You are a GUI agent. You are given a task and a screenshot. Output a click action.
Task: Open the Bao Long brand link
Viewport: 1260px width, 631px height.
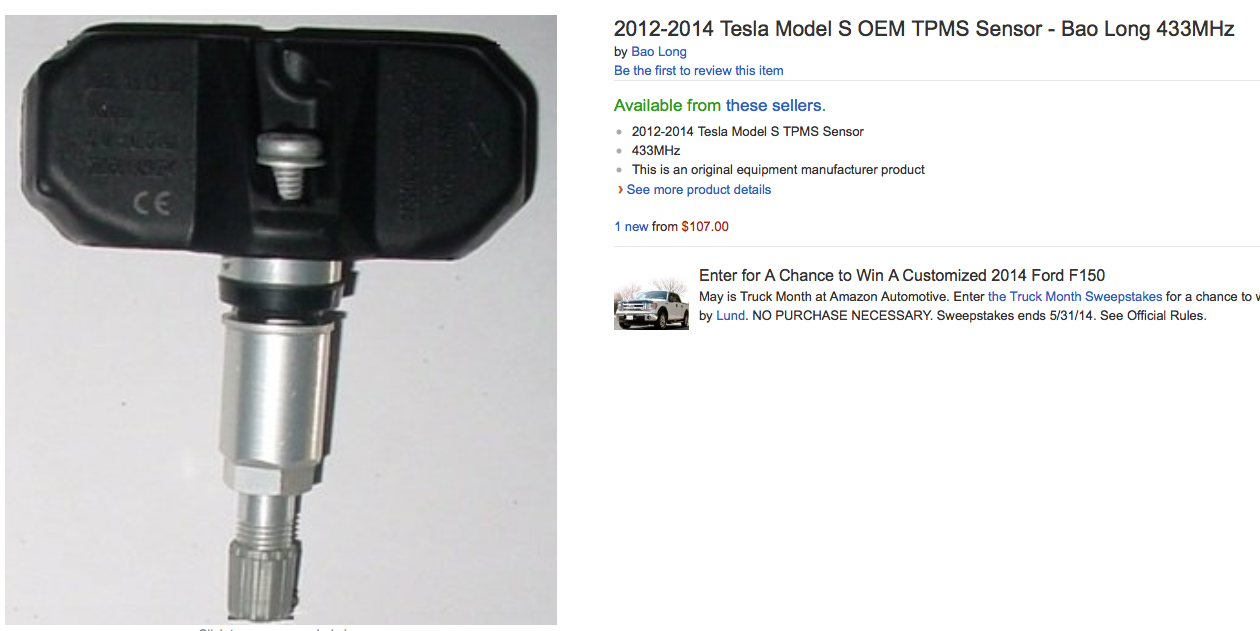[x=659, y=52]
